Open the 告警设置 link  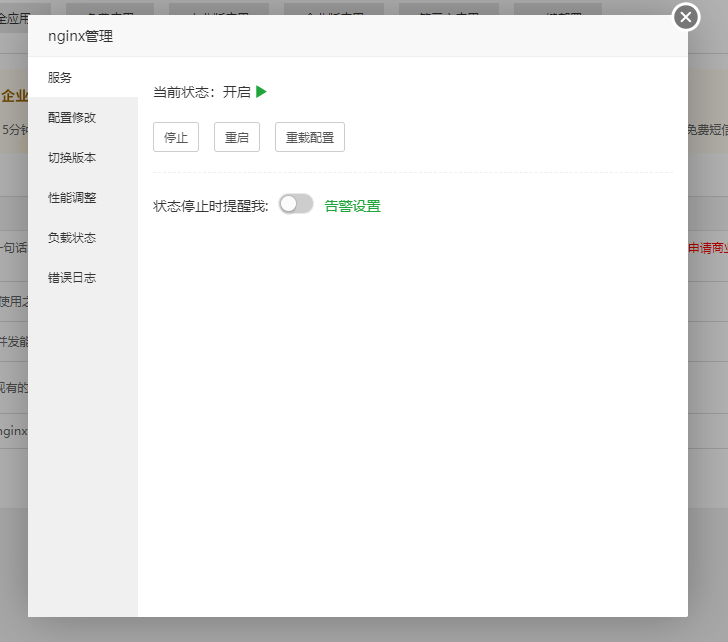point(352,206)
